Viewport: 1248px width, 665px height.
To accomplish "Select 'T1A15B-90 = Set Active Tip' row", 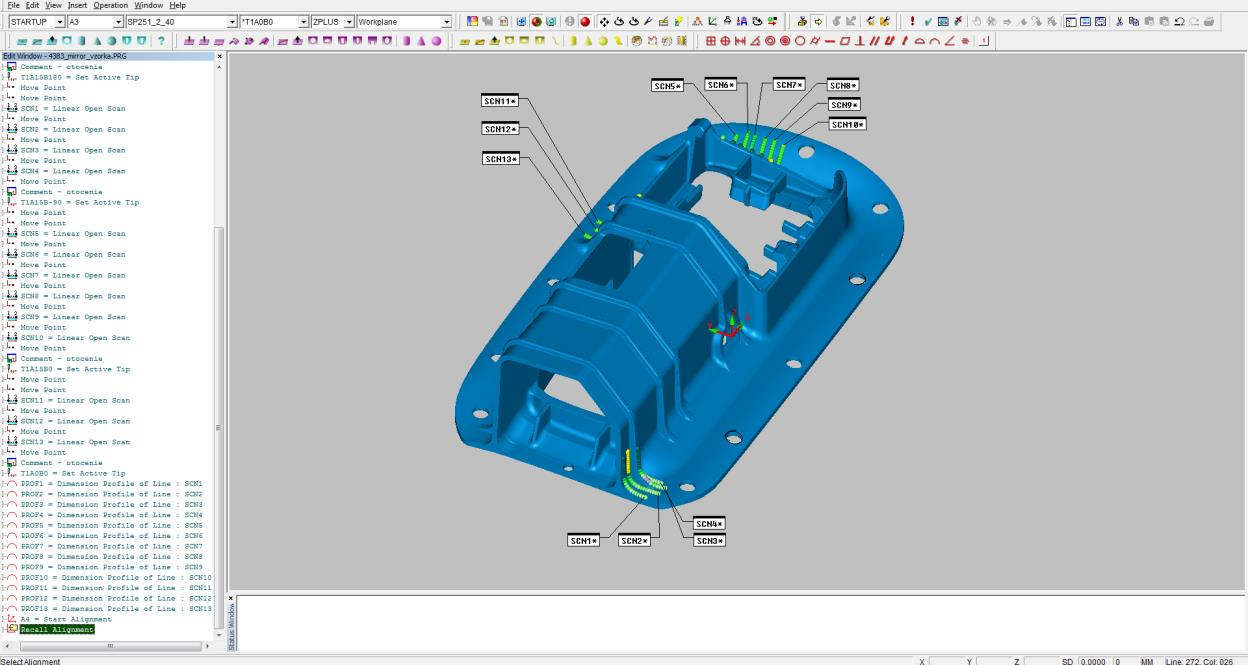I will pos(79,202).
